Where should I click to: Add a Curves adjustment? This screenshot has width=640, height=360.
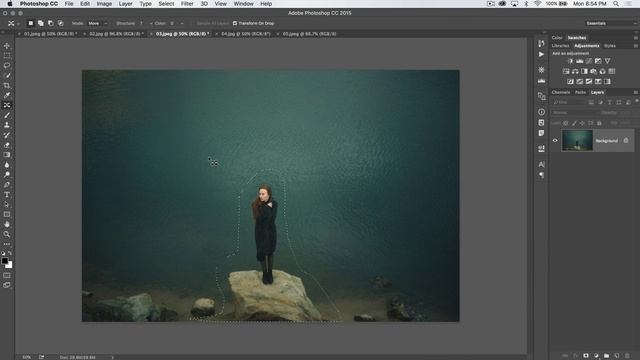click(589, 61)
